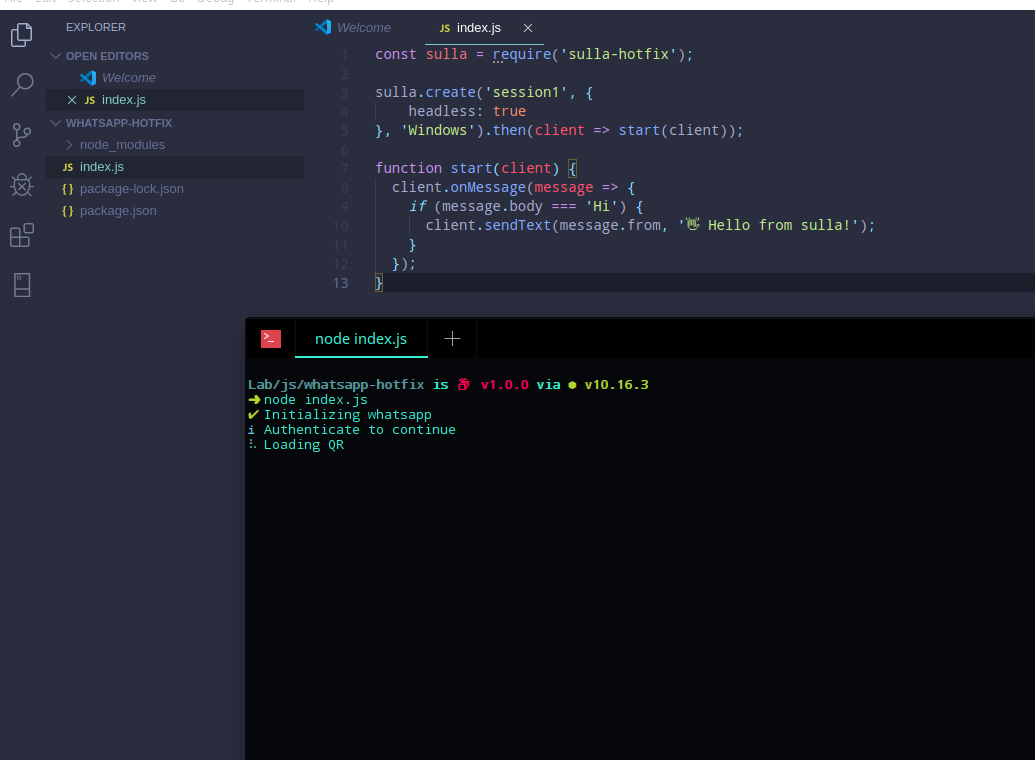
Task: Click the 'sulla-hotfix' string on line 1
Action: [618, 54]
